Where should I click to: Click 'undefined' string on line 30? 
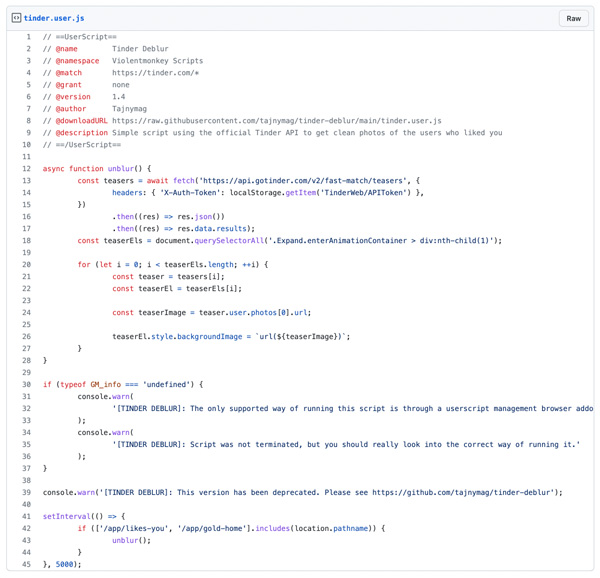click(x=168, y=384)
